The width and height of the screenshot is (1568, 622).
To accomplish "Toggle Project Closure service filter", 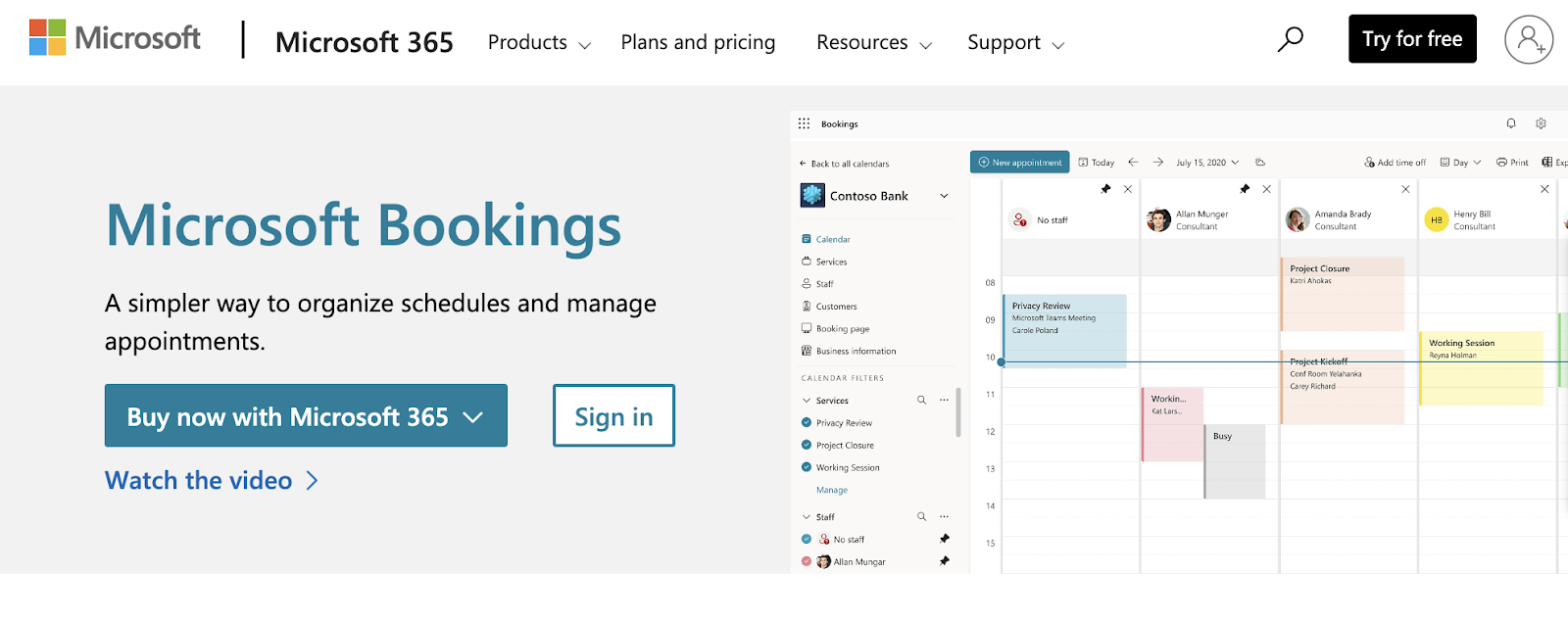I will click(807, 445).
